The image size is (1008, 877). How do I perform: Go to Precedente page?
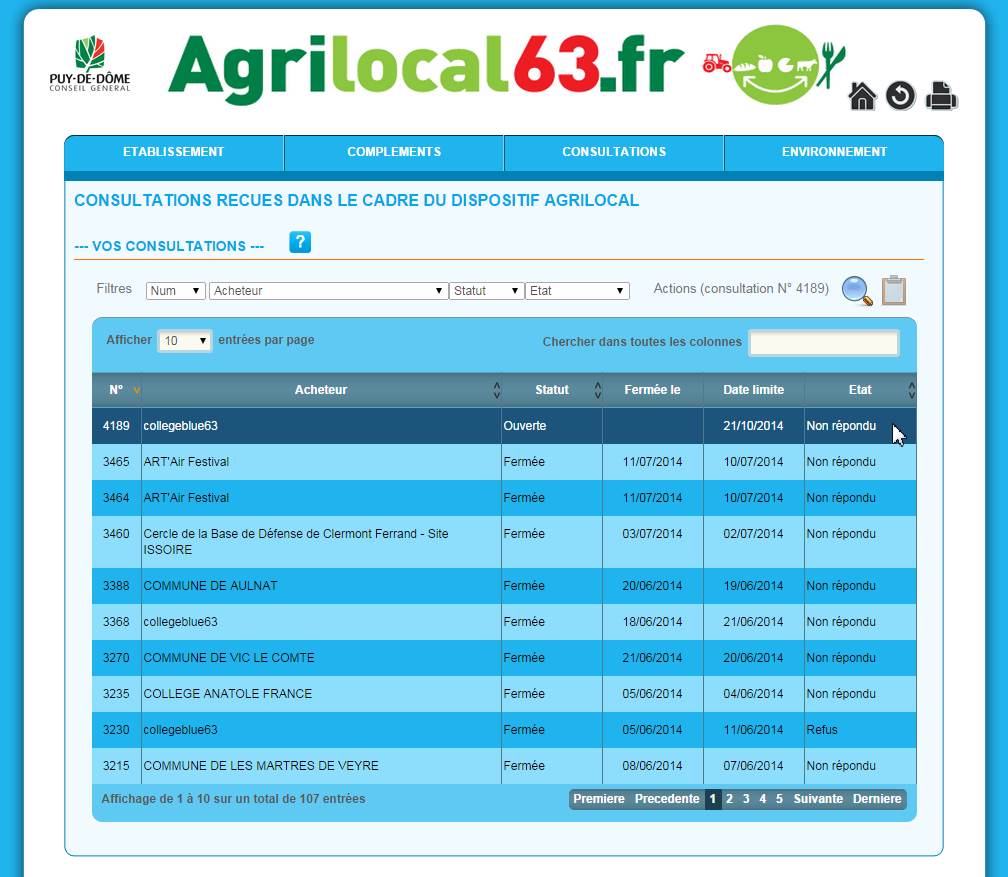667,799
